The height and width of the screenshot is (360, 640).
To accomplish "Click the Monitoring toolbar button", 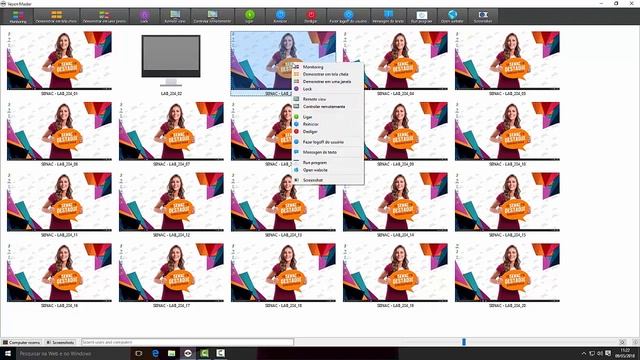I will click(18, 16).
